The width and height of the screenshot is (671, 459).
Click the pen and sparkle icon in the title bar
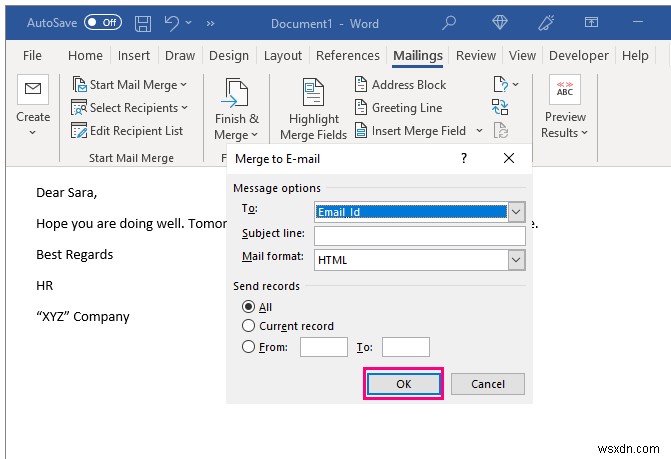click(x=546, y=23)
